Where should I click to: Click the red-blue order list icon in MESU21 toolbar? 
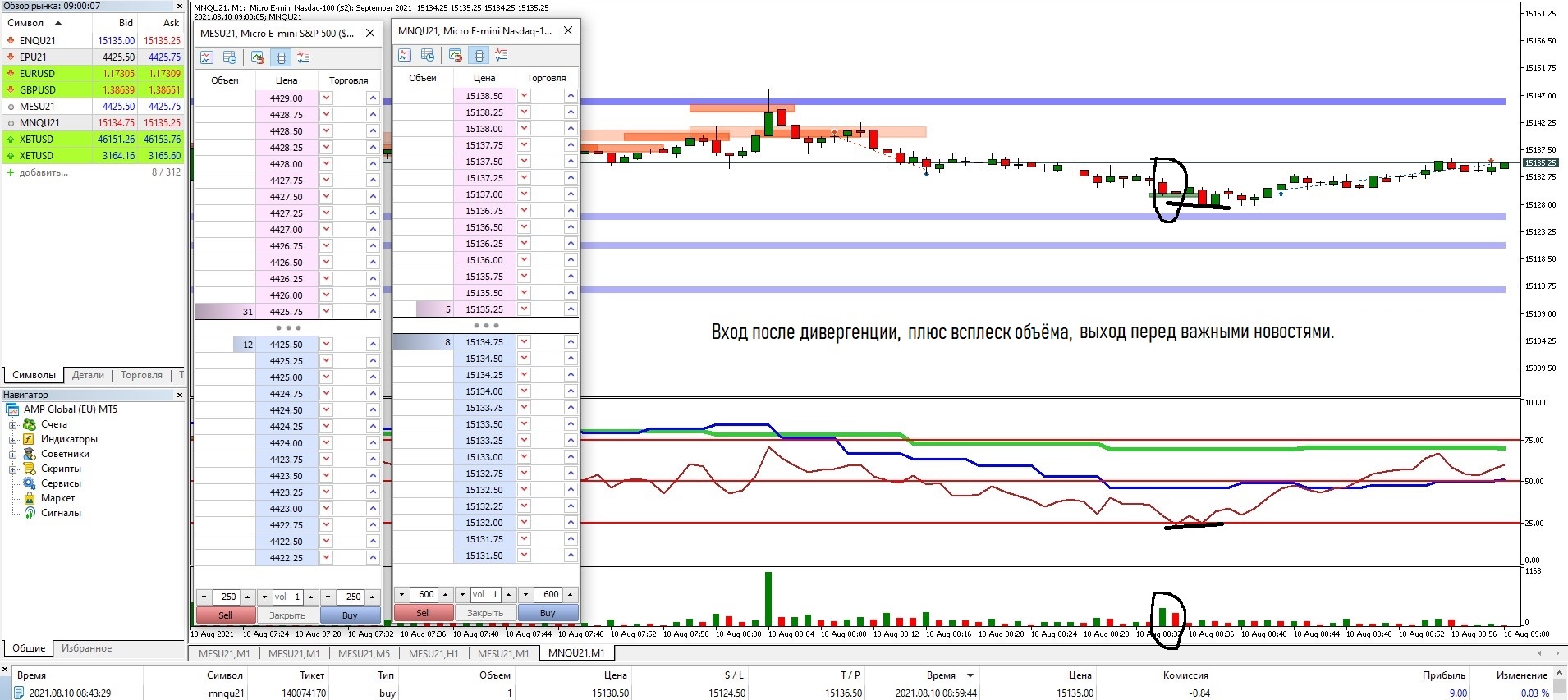pyautogui.click(x=304, y=57)
